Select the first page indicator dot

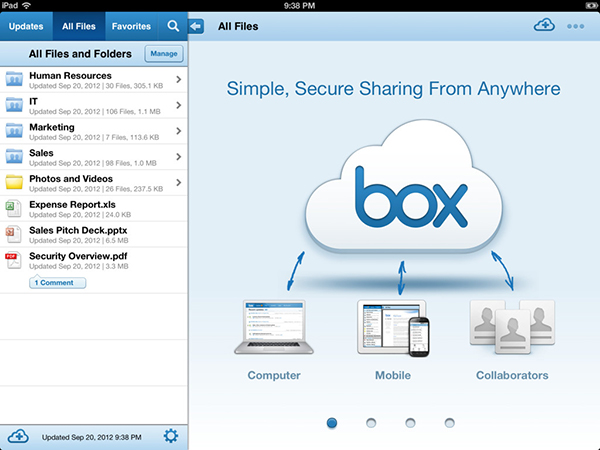[x=332, y=423]
